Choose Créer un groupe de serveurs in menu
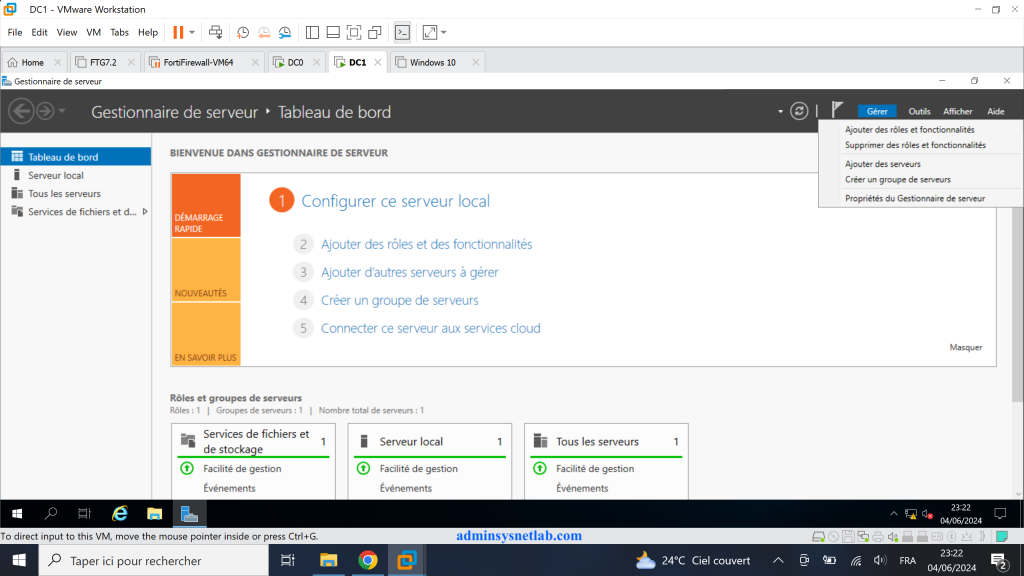Image resolution: width=1024 pixels, height=576 pixels. point(897,180)
